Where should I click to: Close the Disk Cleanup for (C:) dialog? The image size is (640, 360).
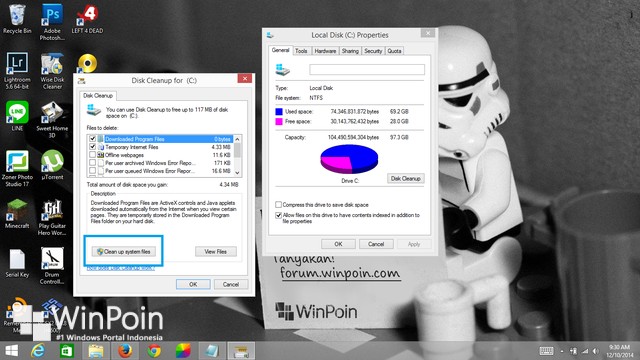[x=244, y=78]
